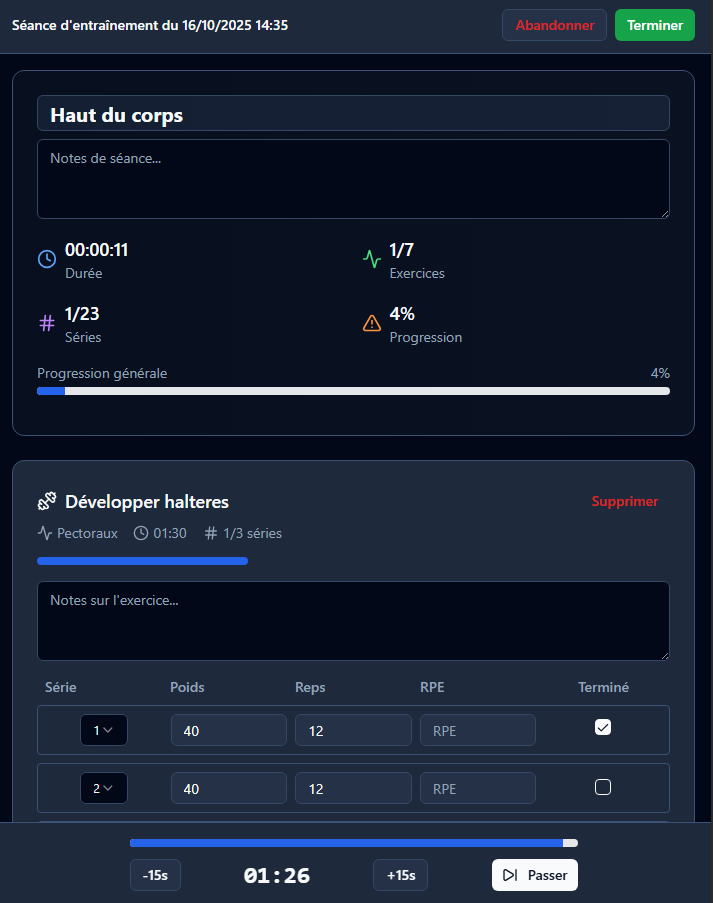The width and height of the screenshot is (713, 903).
Task: Open the série 2 number dropdown
Action: click(104, 788)
